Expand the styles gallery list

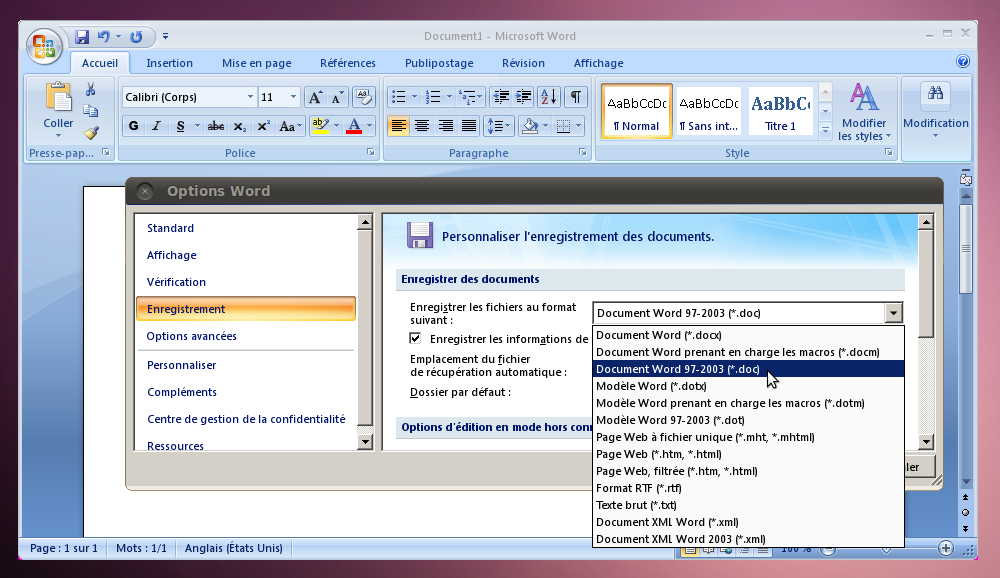[x=825, y=131]
